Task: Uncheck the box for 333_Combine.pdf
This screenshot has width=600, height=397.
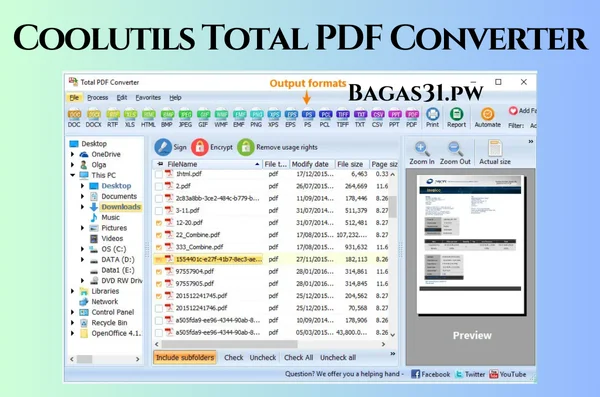Action: (x=158, y=247)
